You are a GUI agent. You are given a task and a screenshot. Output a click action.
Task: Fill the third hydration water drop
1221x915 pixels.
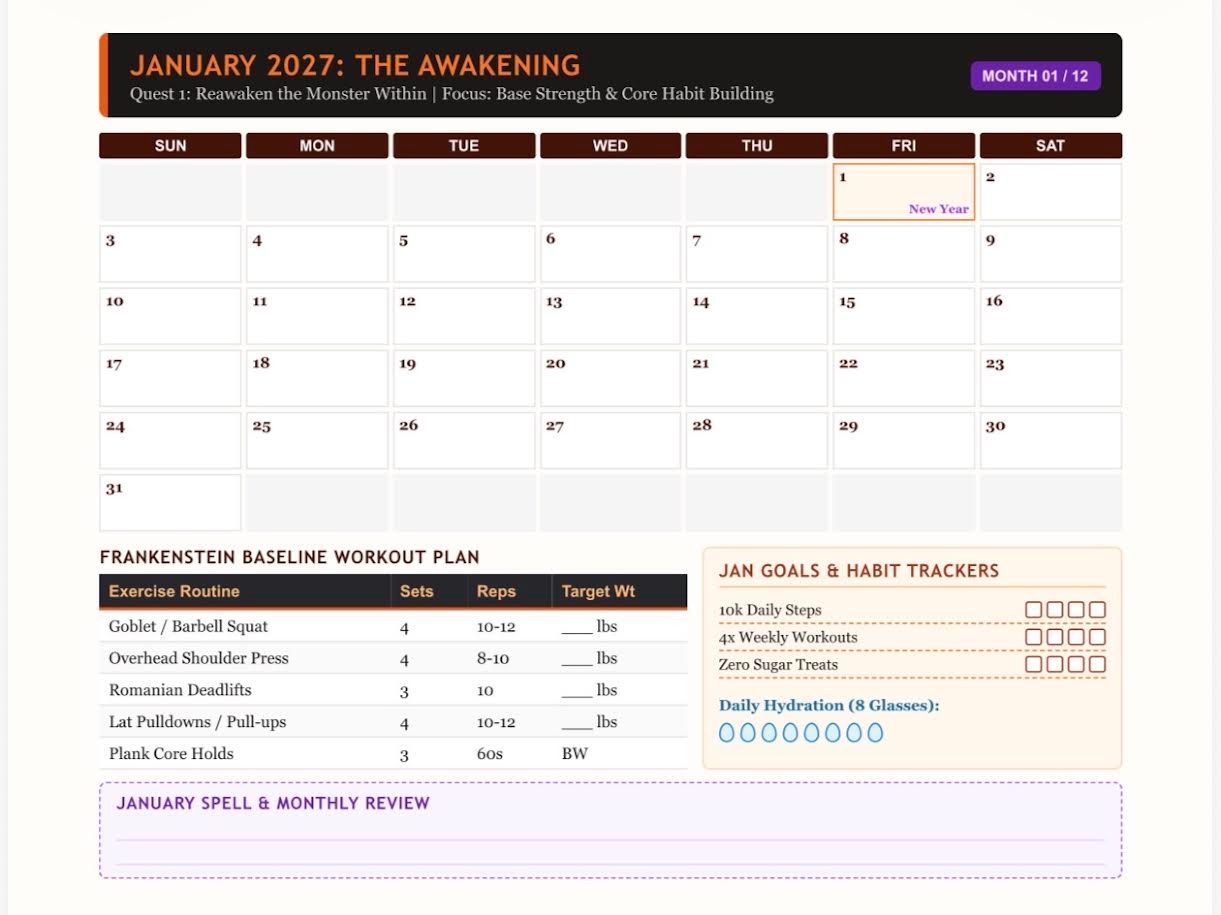click(769, 733)
